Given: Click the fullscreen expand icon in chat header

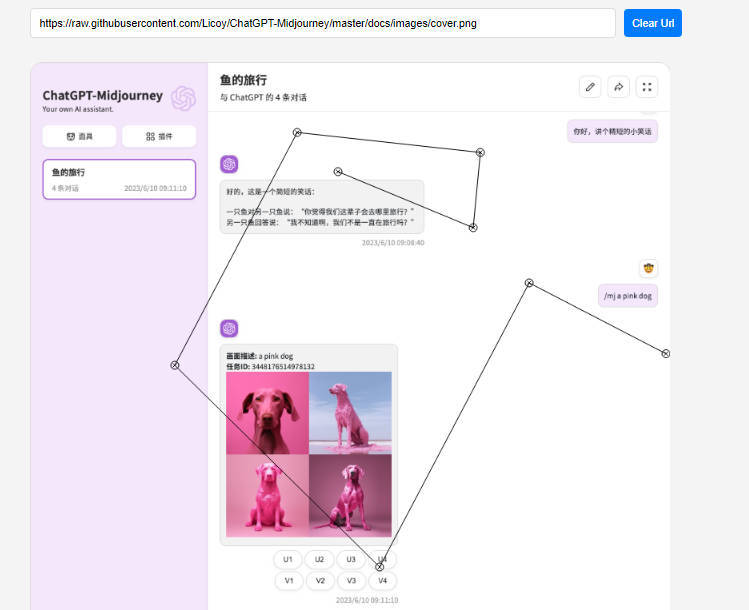Looking at the screenshot, I should [647, 87].
